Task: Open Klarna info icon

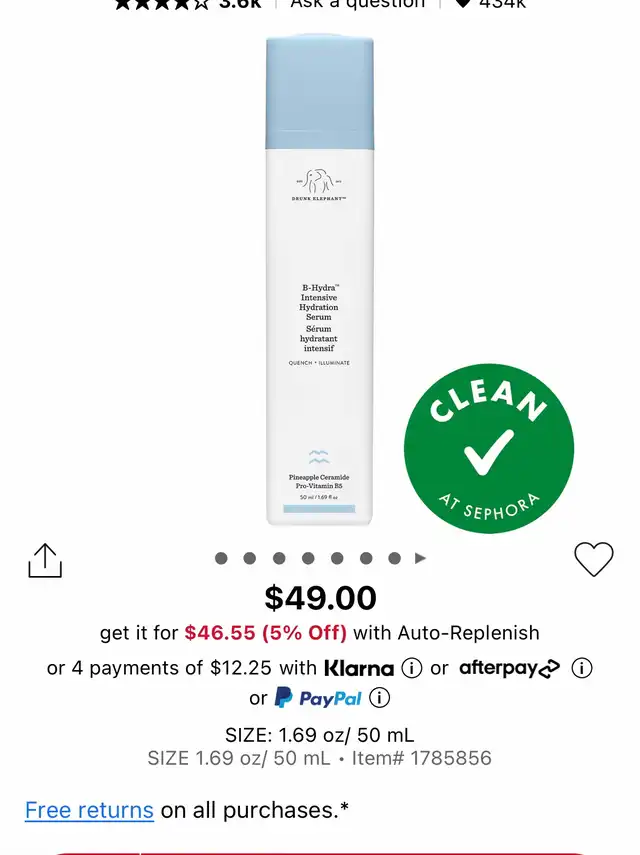Action: click(x=412, y=668)
